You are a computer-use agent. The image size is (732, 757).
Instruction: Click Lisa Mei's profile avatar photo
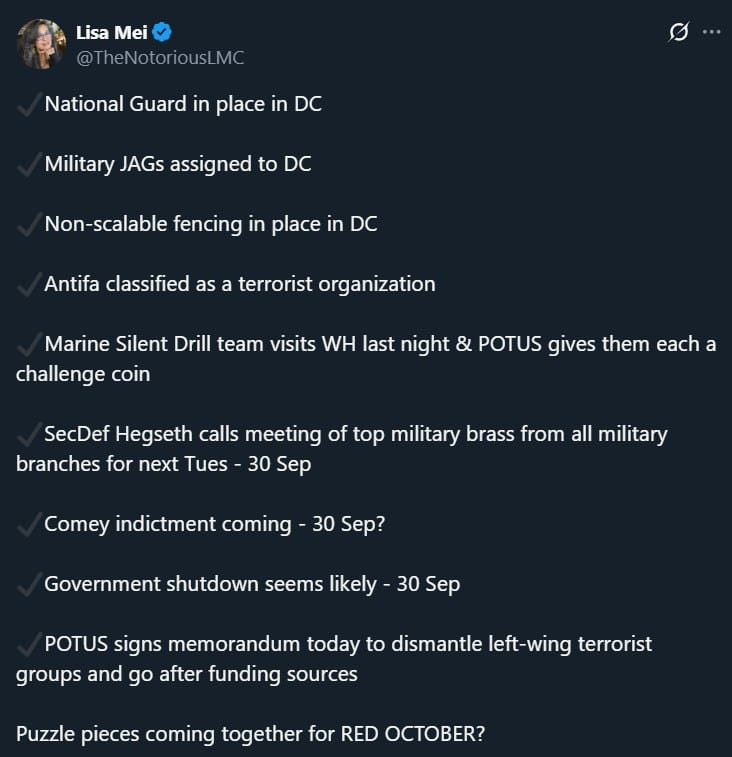tap(42, 44)
